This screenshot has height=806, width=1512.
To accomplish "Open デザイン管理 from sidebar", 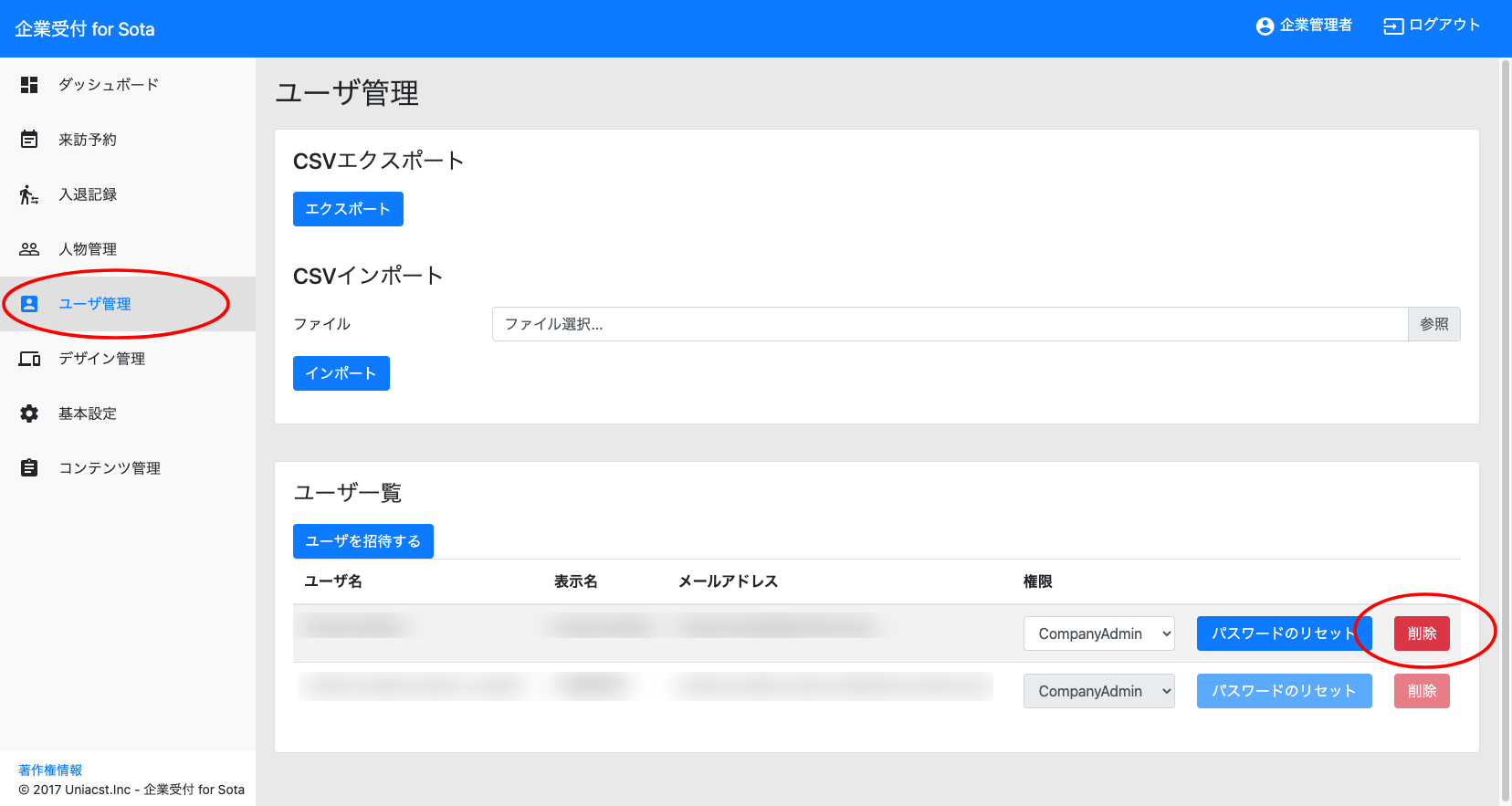I will (x=128, y=359).
